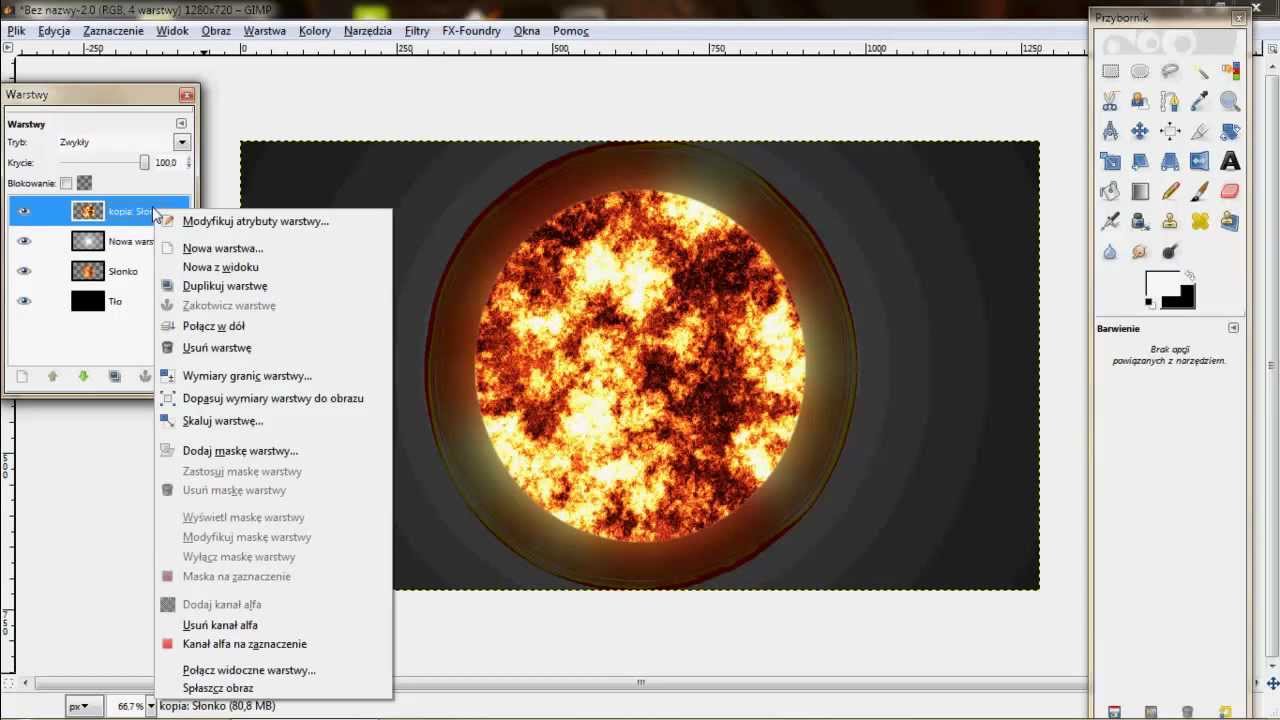Choose Skaluj warstwę... entry
The width and height of the screenshot is (1280, 720).
tap(222, 421)
